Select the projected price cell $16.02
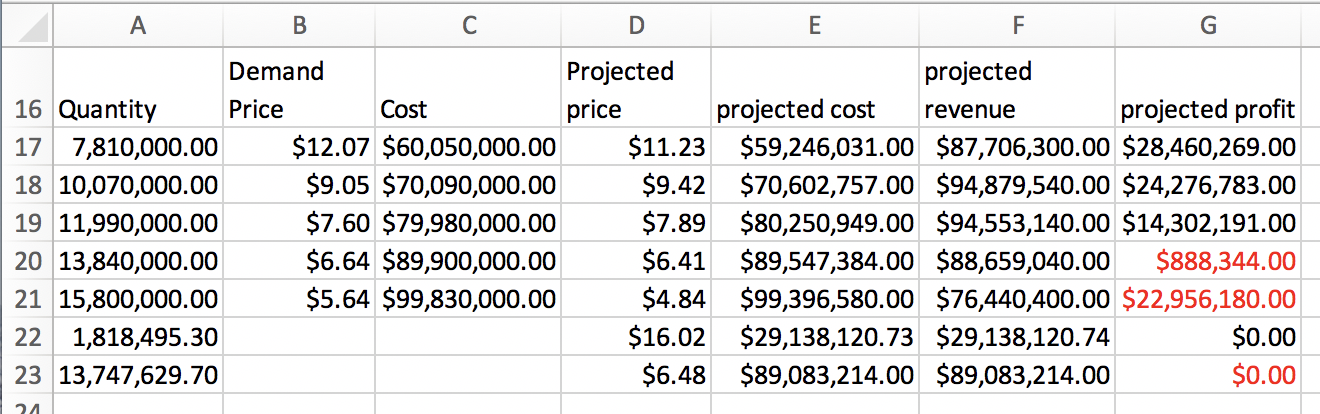1320x414 pixels. pos(635,338)
